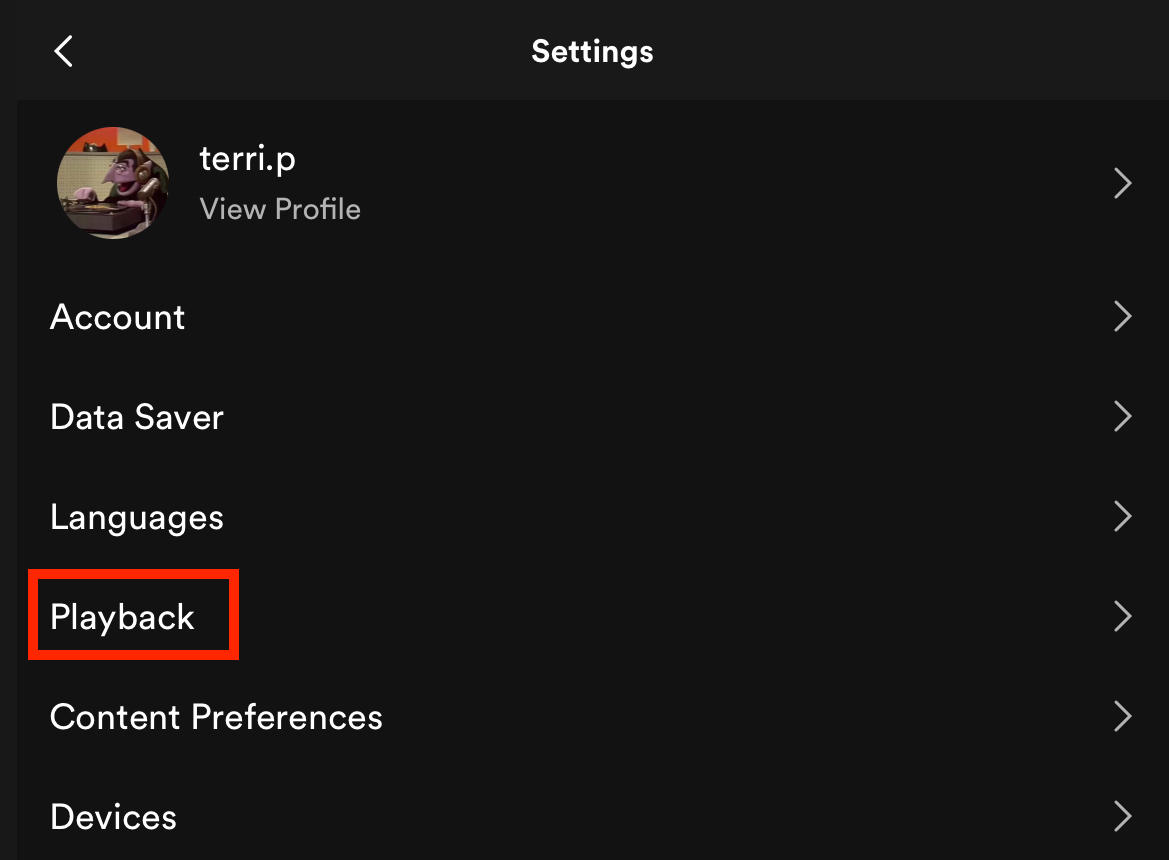Expand the Account settings row
The width and height of the screenshot is (1169, 860).
[x=117, y=316]
